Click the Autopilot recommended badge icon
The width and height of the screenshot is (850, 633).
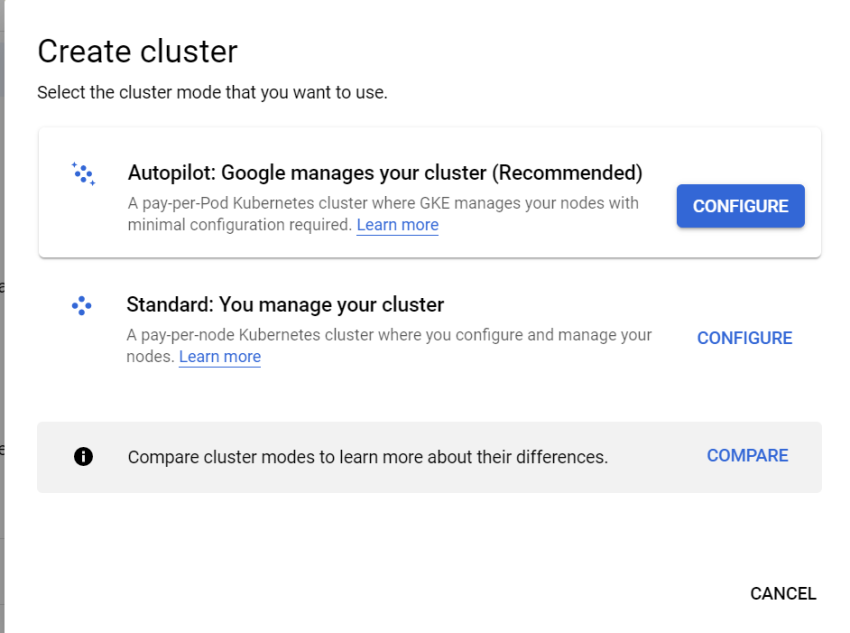82,173
